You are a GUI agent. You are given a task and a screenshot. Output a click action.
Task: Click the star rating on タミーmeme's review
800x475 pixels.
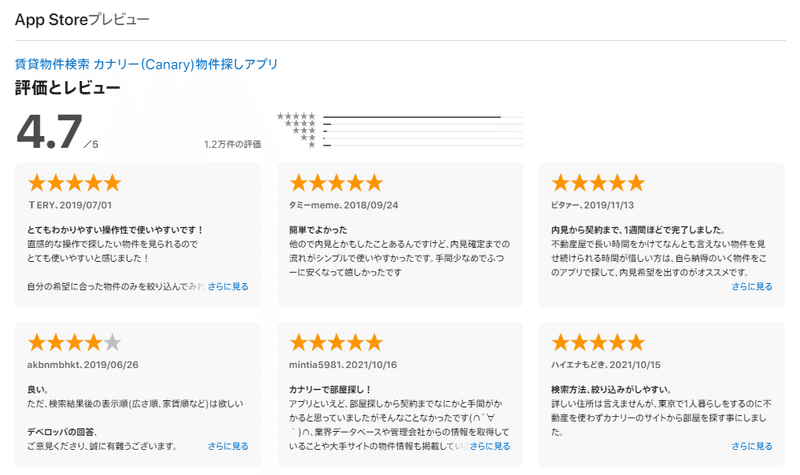336,183
